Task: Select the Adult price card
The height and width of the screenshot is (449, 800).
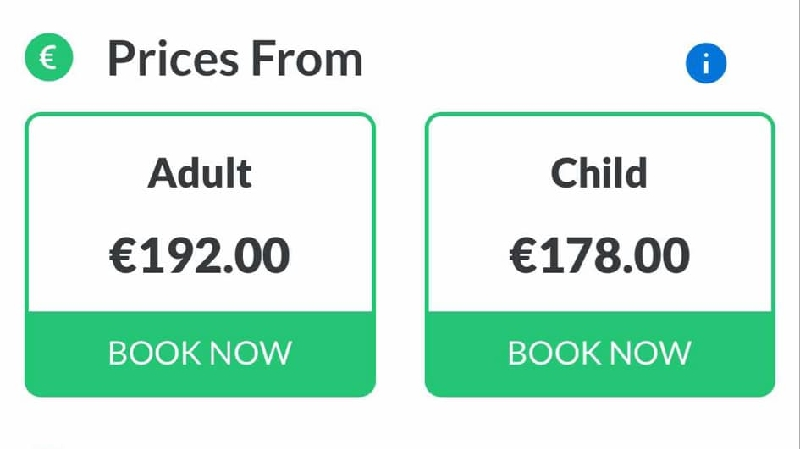Action: point(200,255)
